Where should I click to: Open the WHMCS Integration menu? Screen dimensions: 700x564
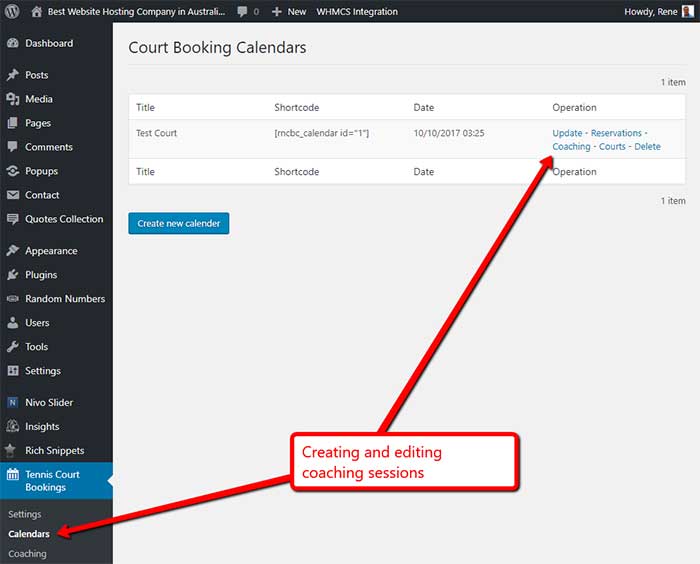pyautogui.click(x=357, y=12)
